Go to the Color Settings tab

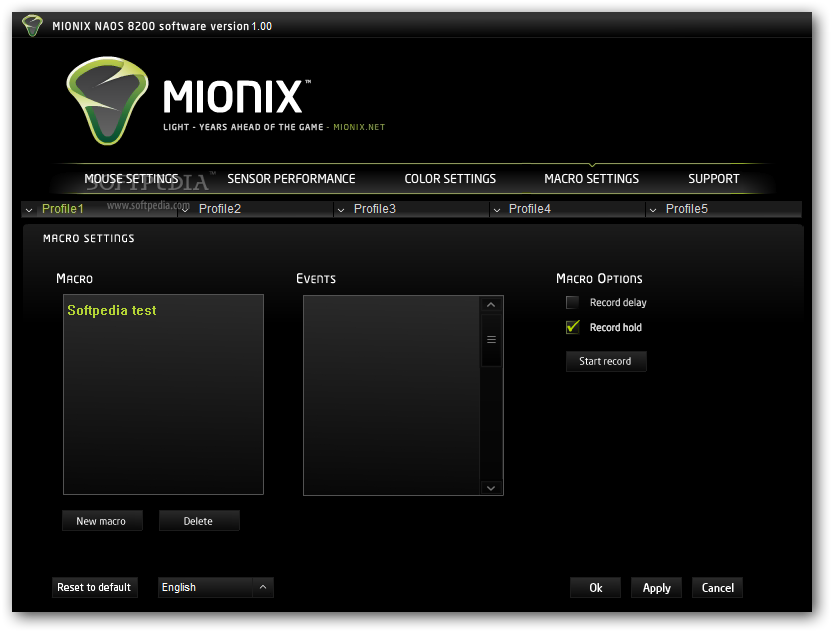tap(450, 179)
